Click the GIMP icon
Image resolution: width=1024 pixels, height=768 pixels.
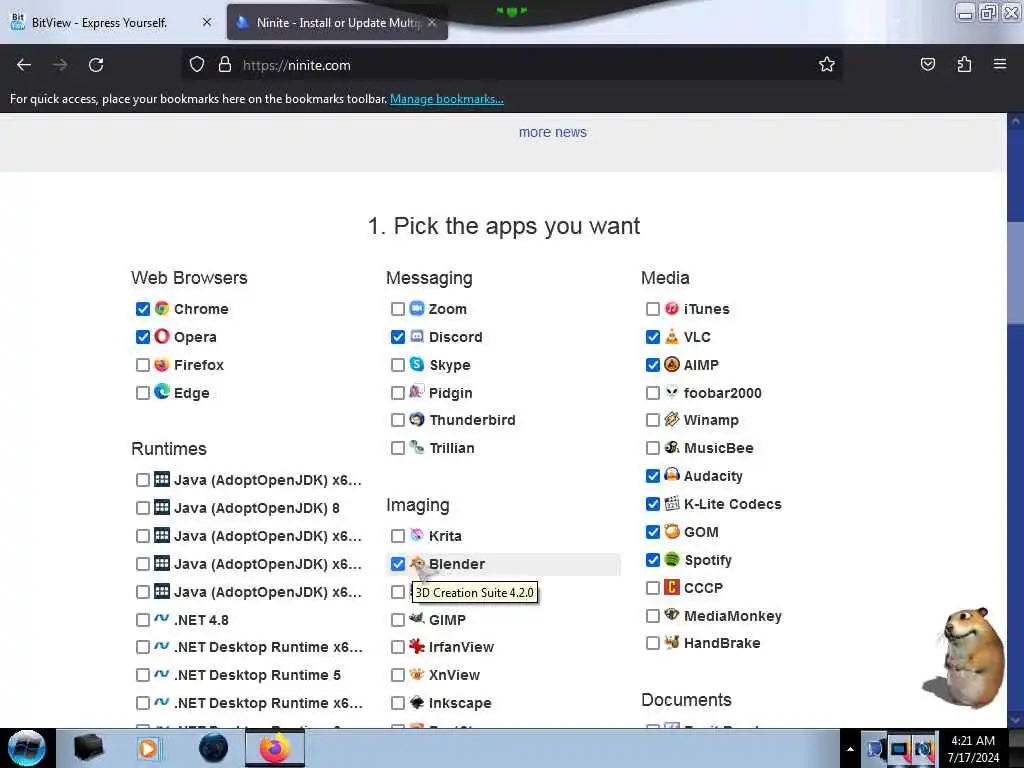[x=417, y=618]
